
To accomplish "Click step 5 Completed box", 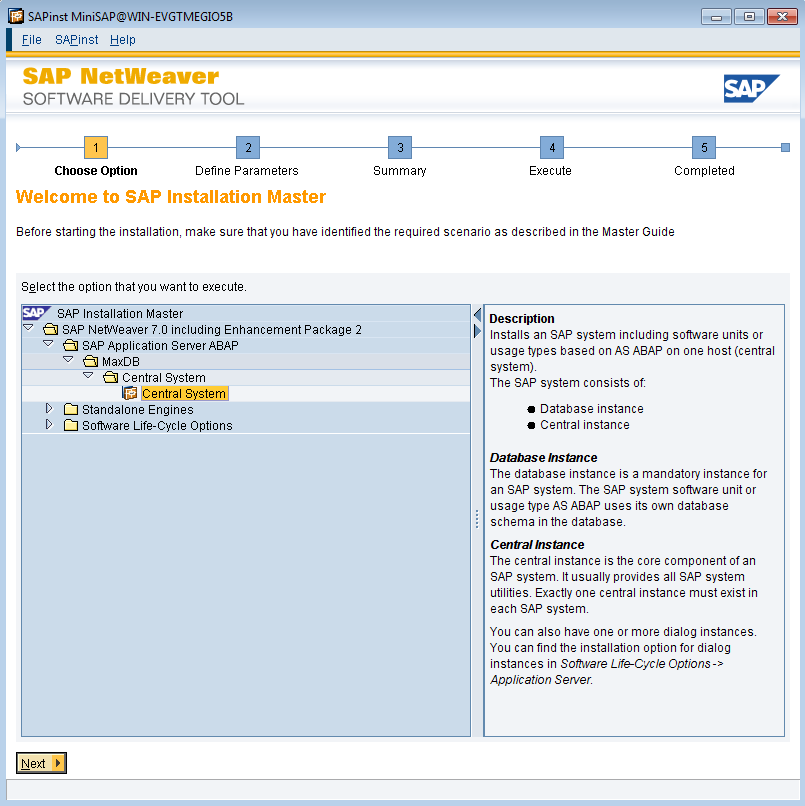I will 703,147.
